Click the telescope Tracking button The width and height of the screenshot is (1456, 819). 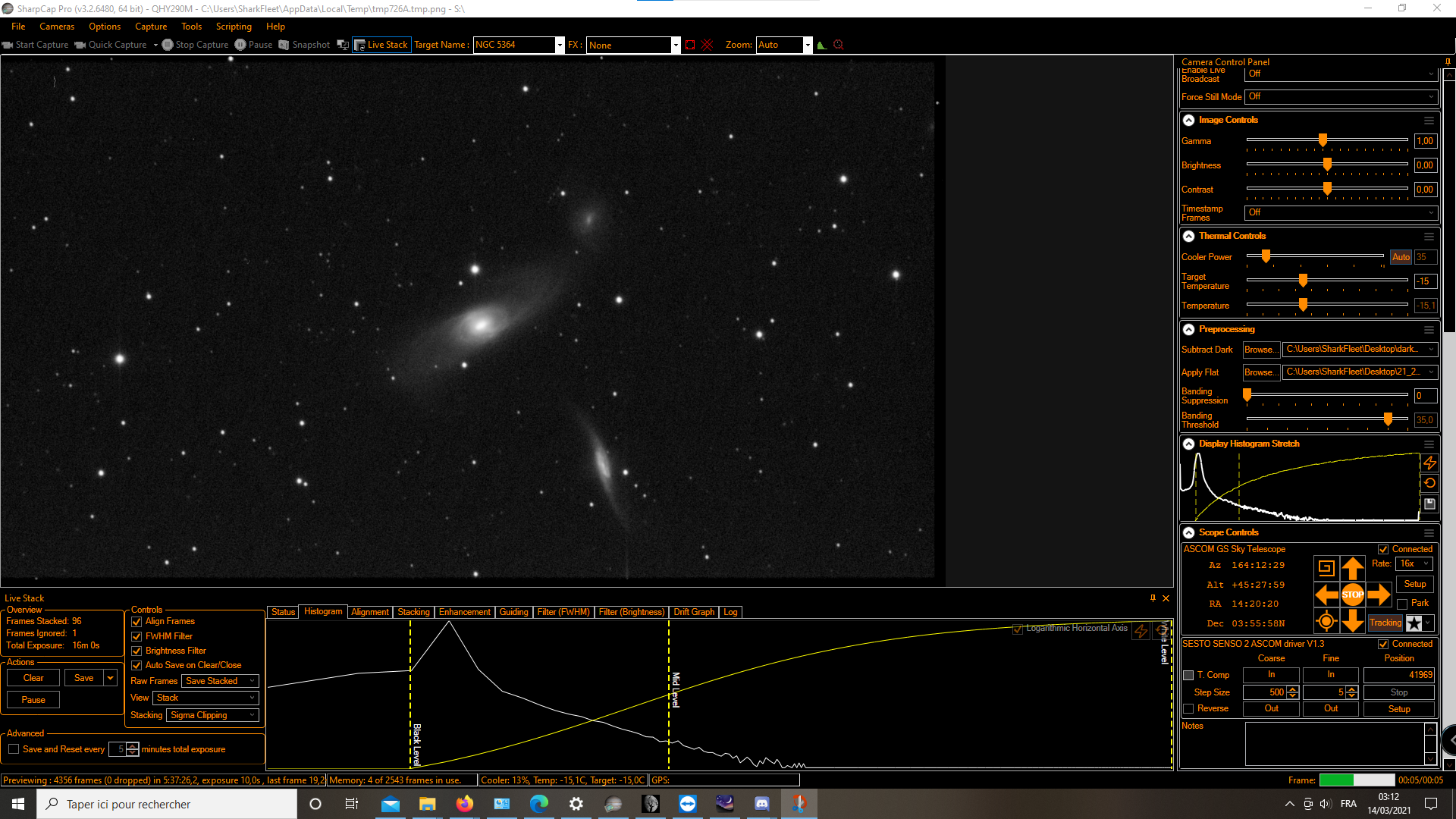click(1385, 623)
